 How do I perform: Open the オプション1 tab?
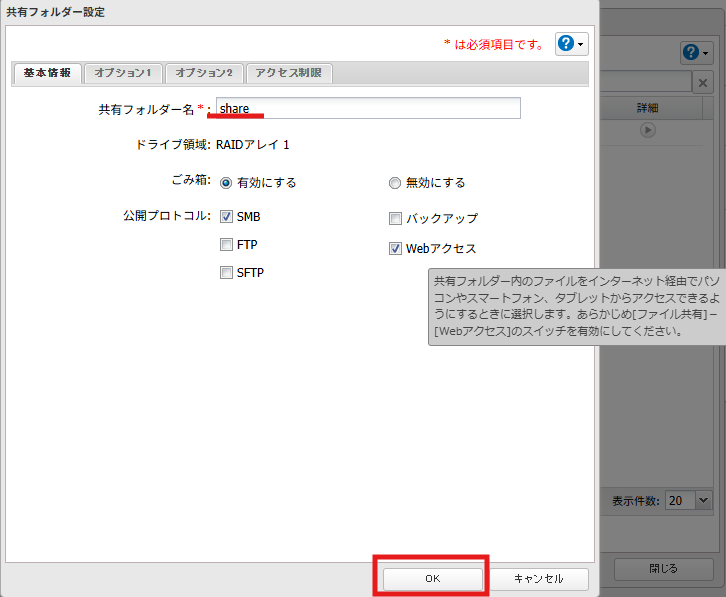[x=123, y=73]
